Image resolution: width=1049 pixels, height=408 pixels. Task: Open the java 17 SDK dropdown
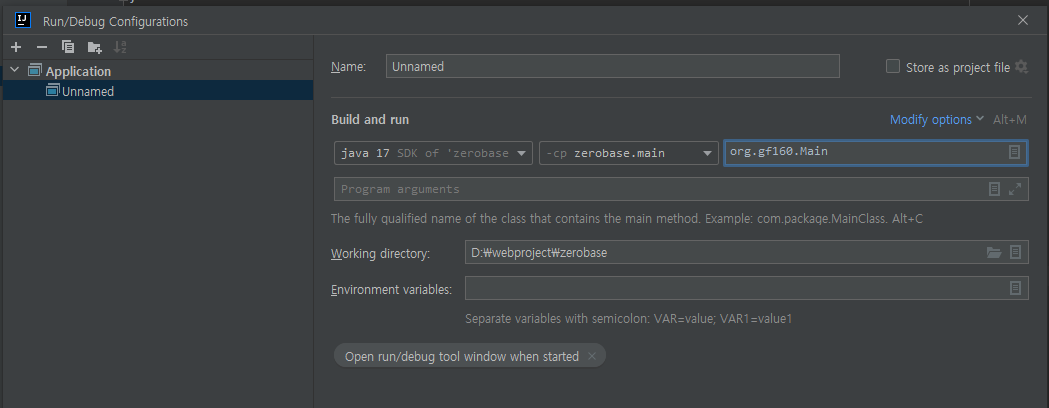434,153
